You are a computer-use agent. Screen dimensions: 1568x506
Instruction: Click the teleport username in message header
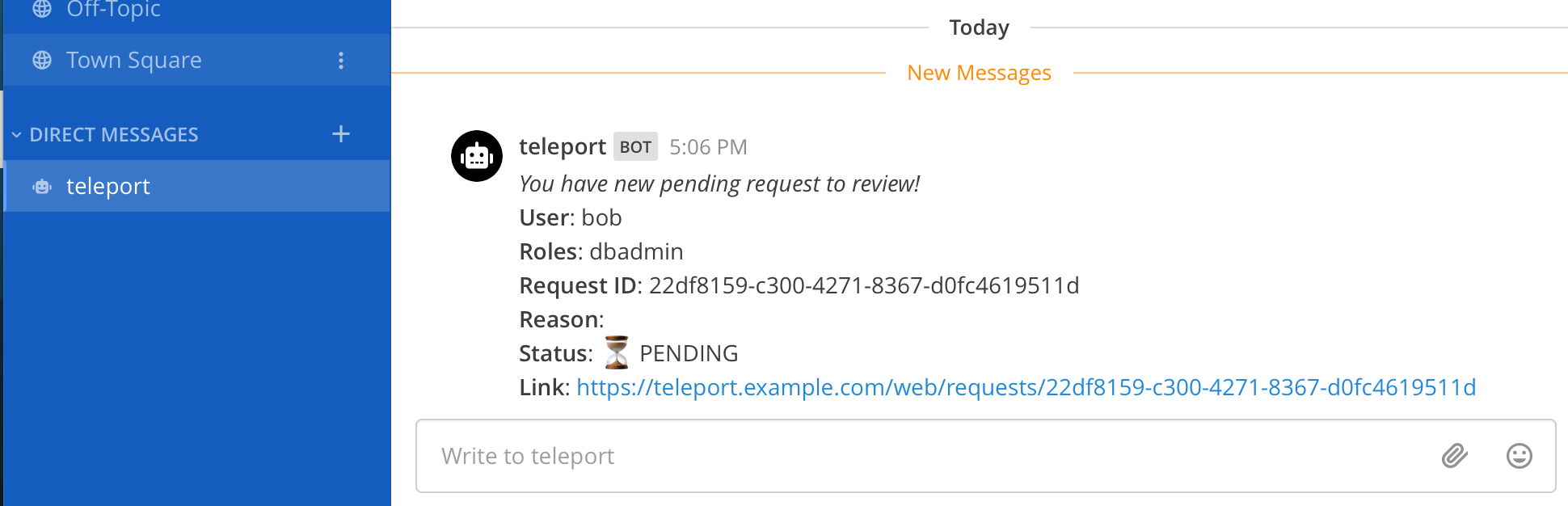[562, 146]
